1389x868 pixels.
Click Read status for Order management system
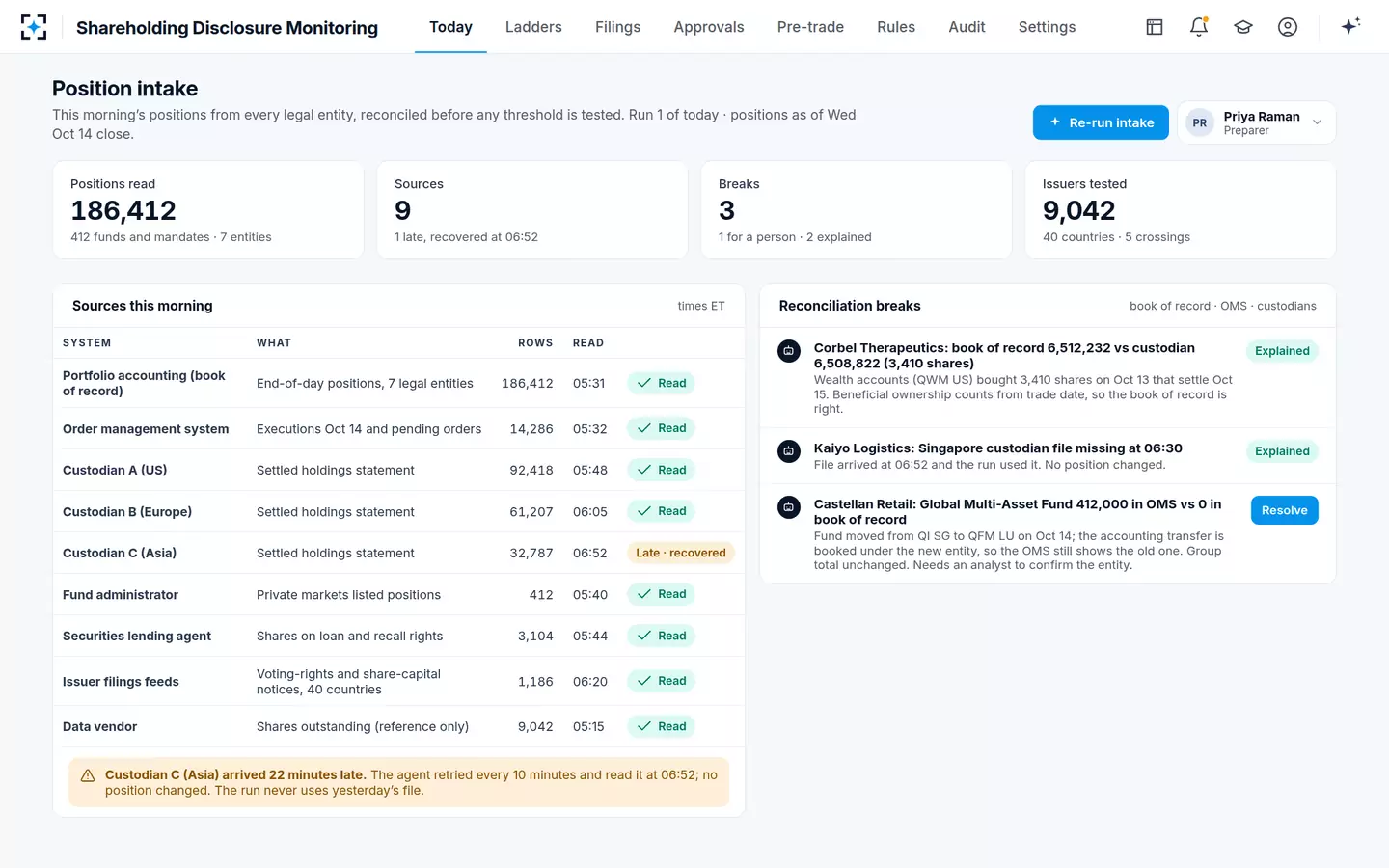[x=662, y=428]
